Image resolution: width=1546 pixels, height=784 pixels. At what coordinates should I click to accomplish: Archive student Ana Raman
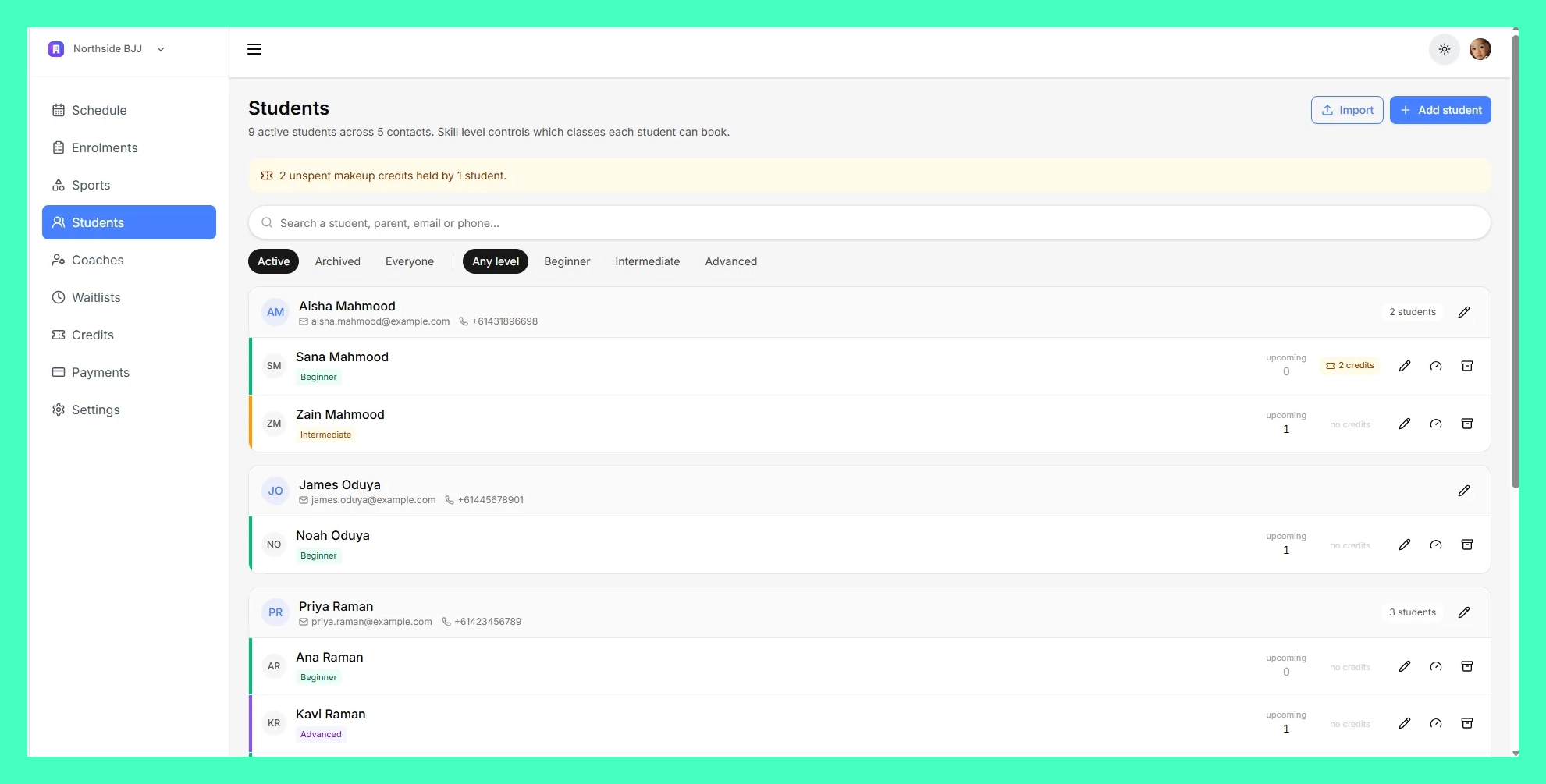[1467, 666]
